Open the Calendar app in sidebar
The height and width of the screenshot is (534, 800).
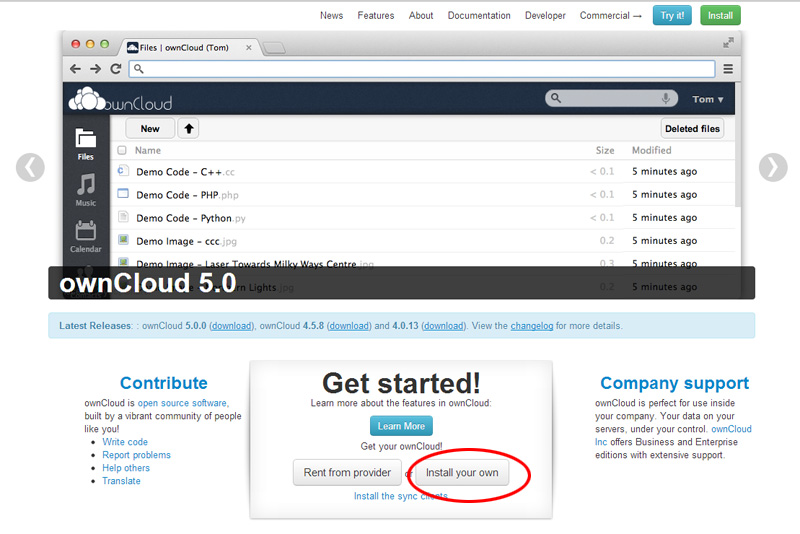pyautogui.click(x=86, y=236)
